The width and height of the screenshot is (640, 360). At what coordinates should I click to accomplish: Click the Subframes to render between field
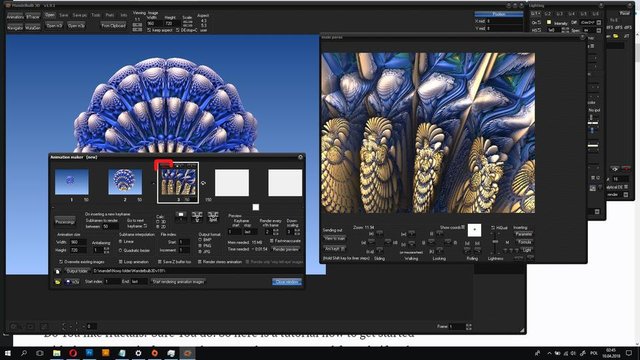[110, 226]
